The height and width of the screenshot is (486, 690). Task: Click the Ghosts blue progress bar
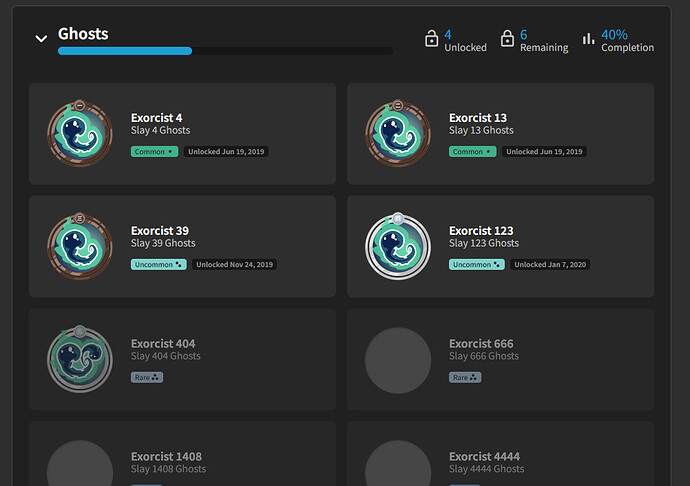[x=125, y=51]
